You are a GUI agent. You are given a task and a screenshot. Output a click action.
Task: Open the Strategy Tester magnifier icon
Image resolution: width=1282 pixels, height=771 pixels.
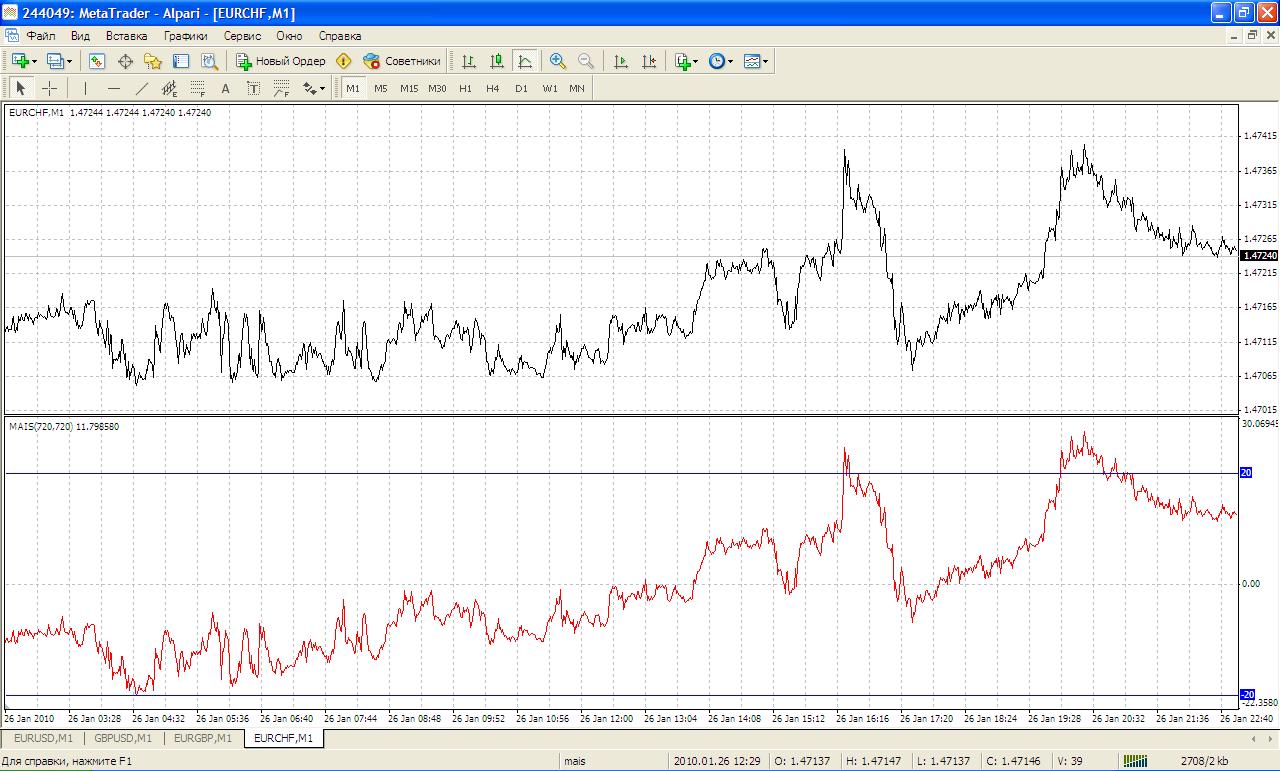pos(209,61)
